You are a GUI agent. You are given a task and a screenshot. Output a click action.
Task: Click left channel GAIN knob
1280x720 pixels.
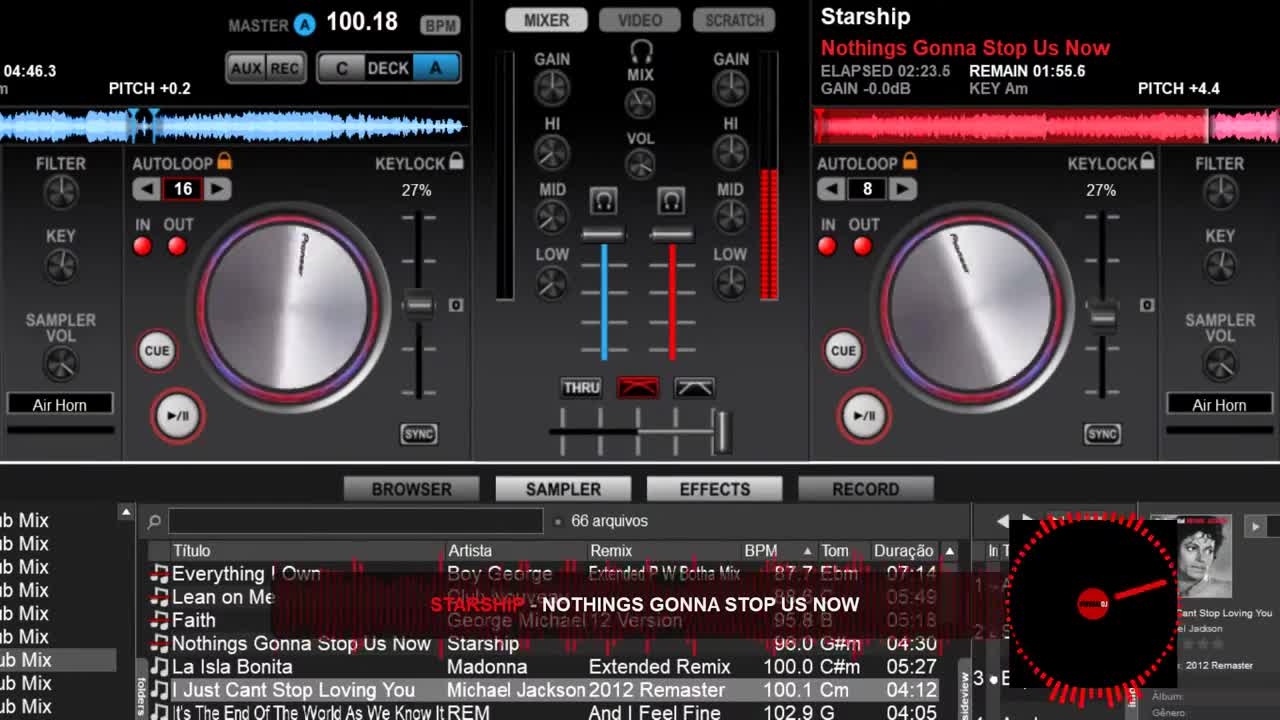552,89
